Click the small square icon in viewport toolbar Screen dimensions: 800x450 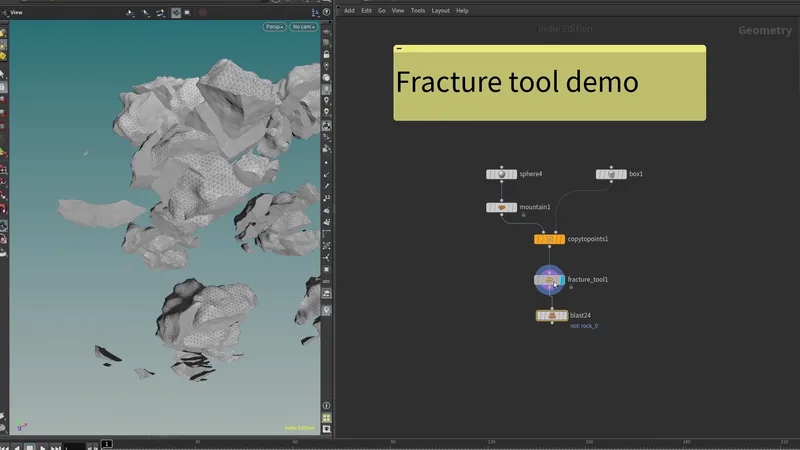tap(187, 13)
